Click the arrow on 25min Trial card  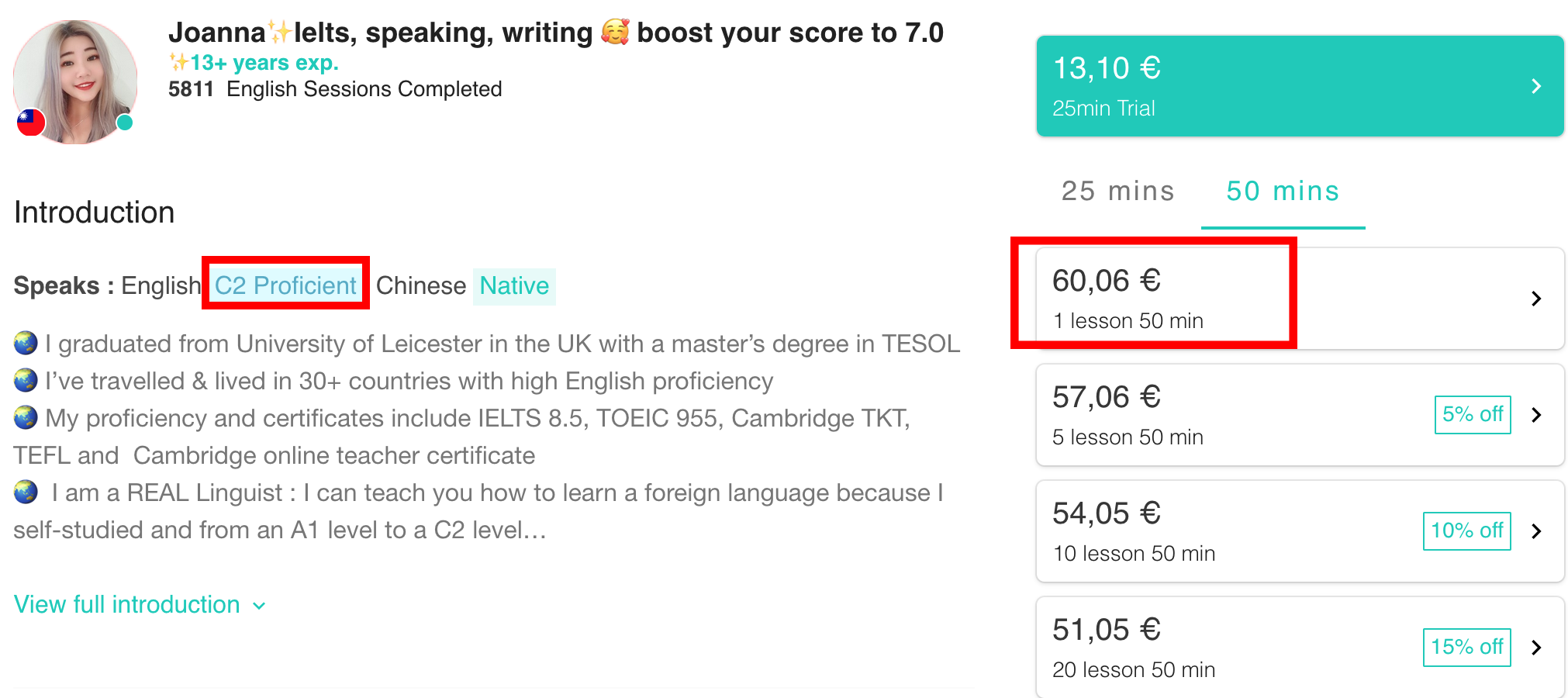click(x=1536, y=86)
